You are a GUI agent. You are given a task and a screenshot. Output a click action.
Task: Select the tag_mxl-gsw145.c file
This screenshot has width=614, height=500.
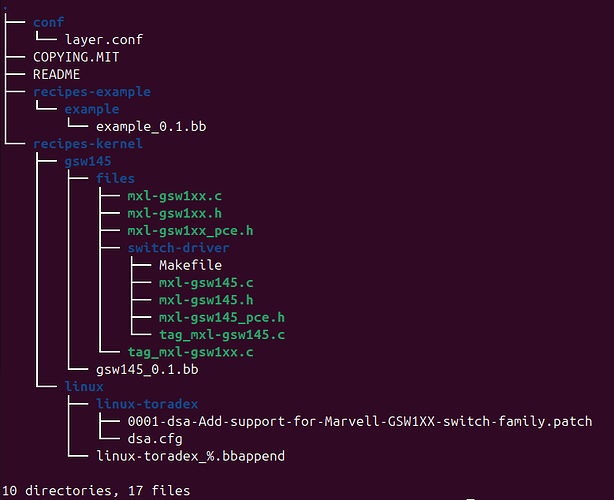point(220,335)
